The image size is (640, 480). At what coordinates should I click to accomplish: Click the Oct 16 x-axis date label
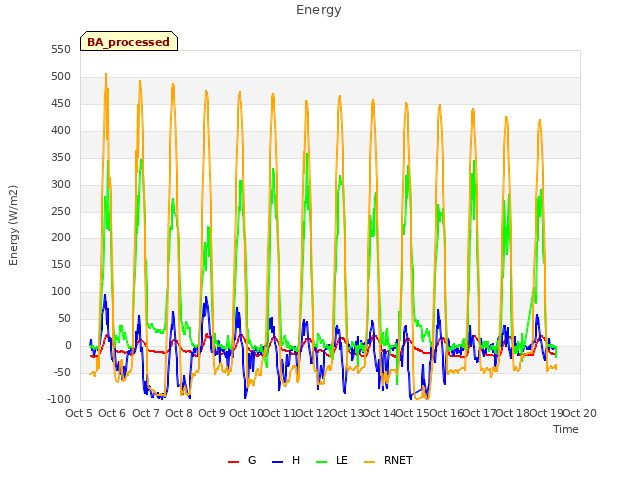click(x=446, y=413)
